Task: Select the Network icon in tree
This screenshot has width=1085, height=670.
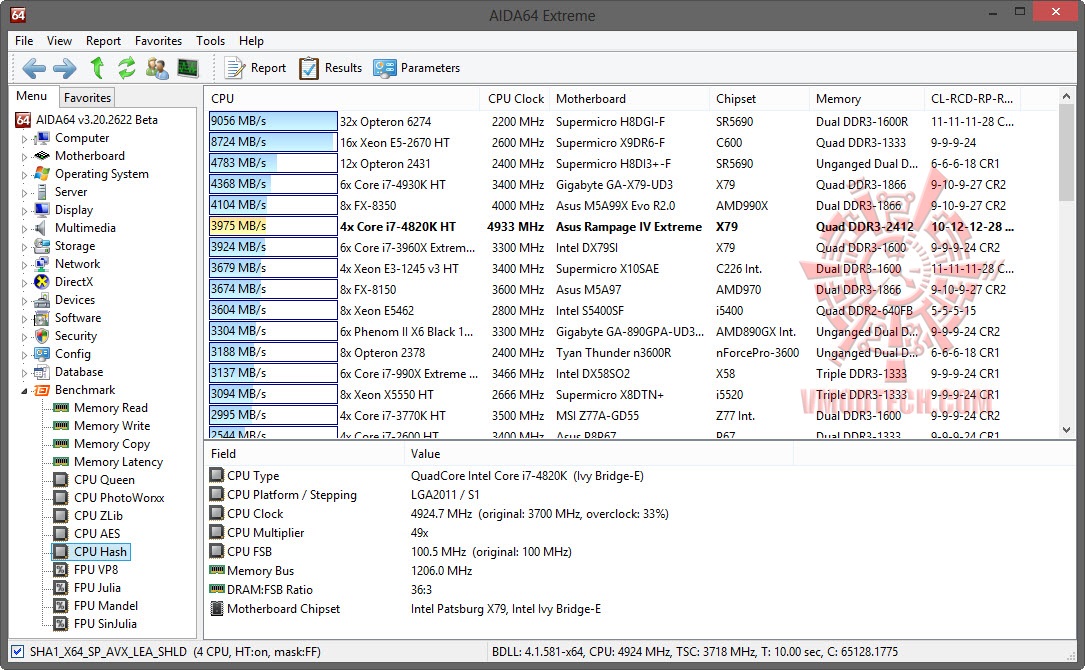Action: (42, 264)
